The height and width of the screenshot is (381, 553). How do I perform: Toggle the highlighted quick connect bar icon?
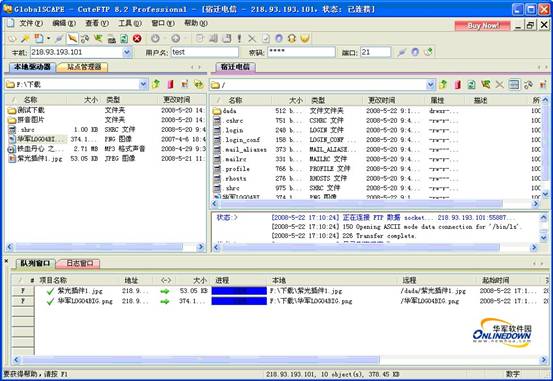pos(72,38)
